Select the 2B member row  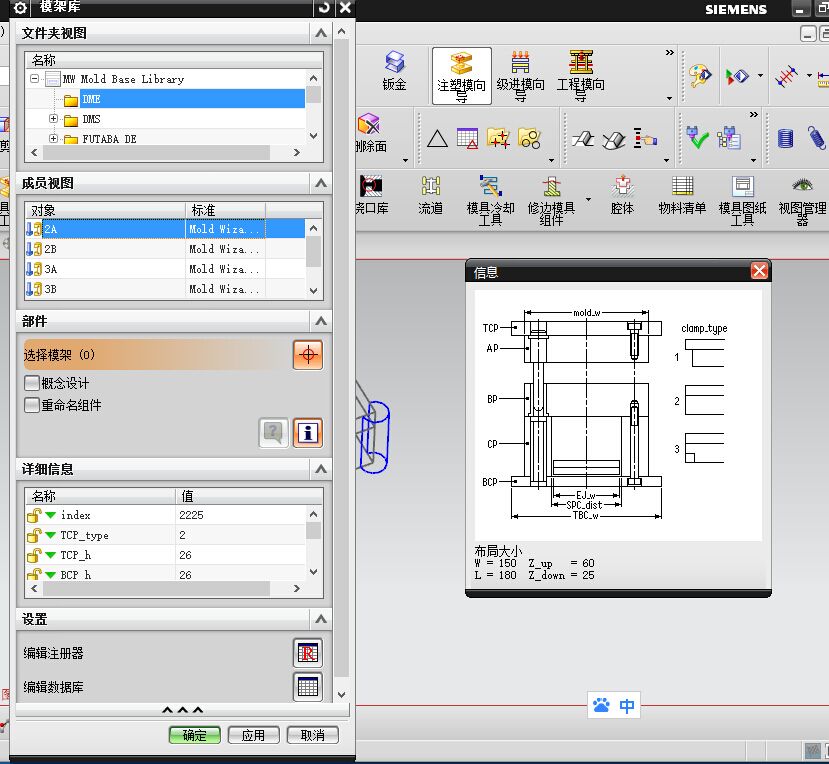click(165, 249)
